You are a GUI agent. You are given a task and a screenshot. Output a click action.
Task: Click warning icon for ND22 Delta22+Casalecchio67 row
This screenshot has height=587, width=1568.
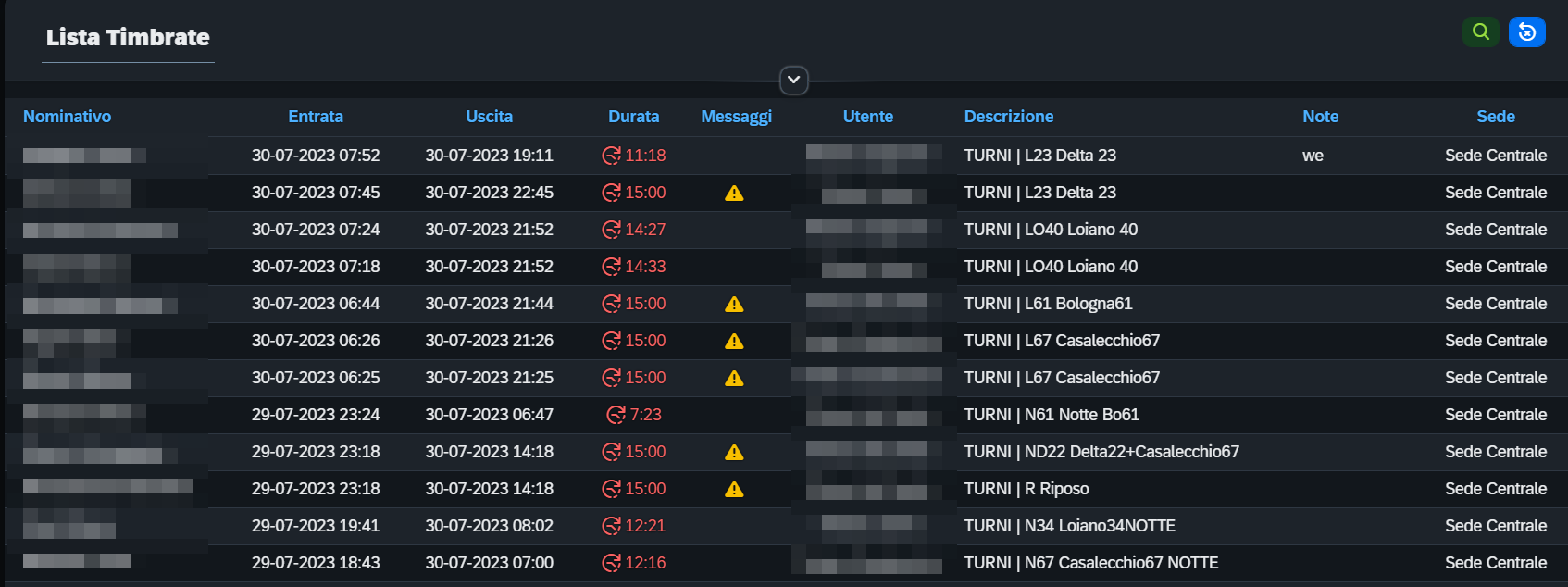coord(734,452)
